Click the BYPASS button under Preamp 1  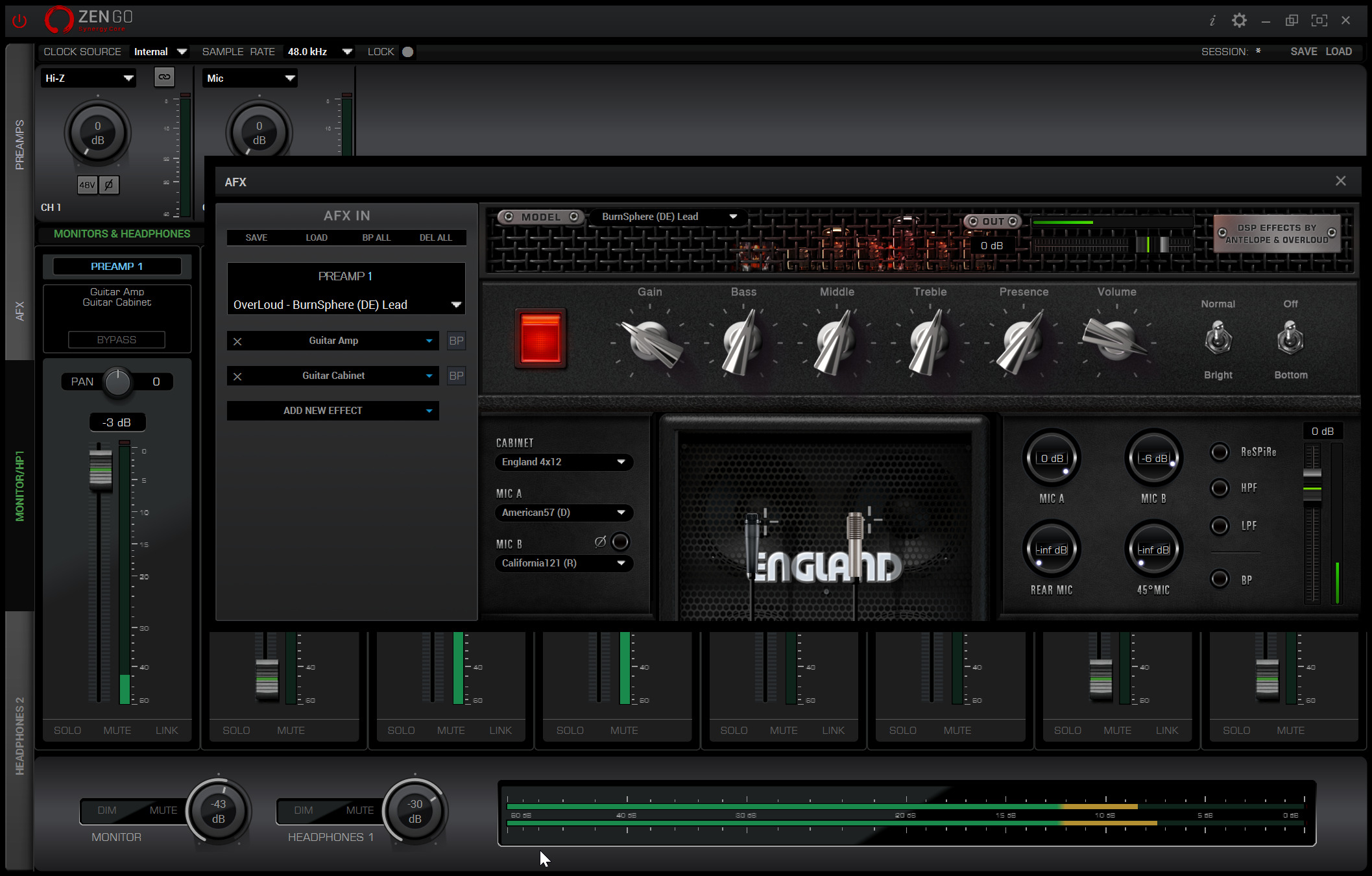coord(117,339)
